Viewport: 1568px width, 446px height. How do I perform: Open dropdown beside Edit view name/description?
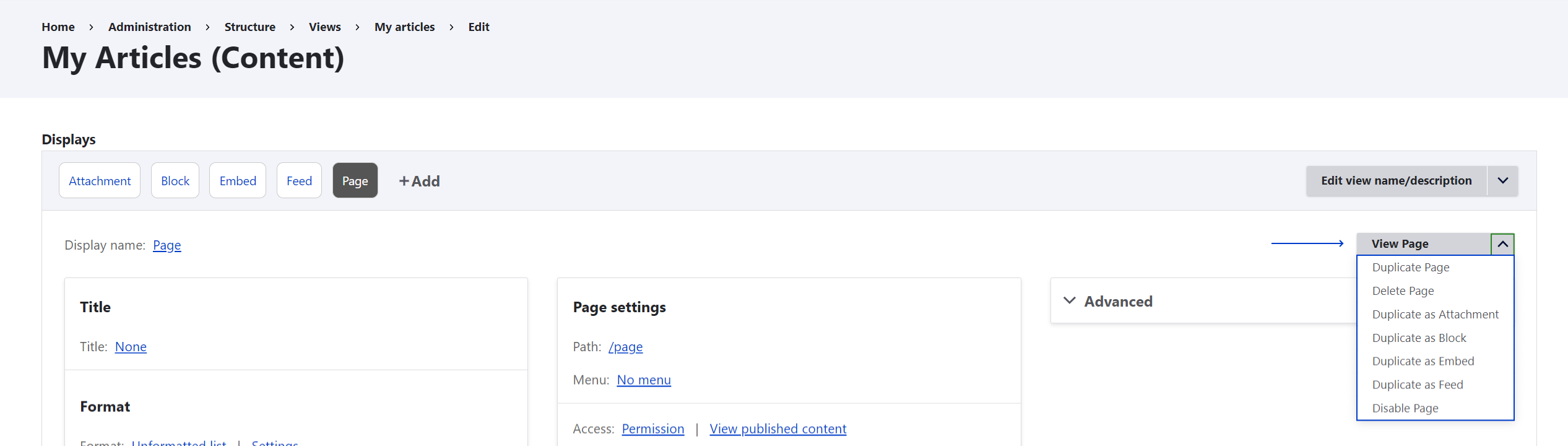1502,181
